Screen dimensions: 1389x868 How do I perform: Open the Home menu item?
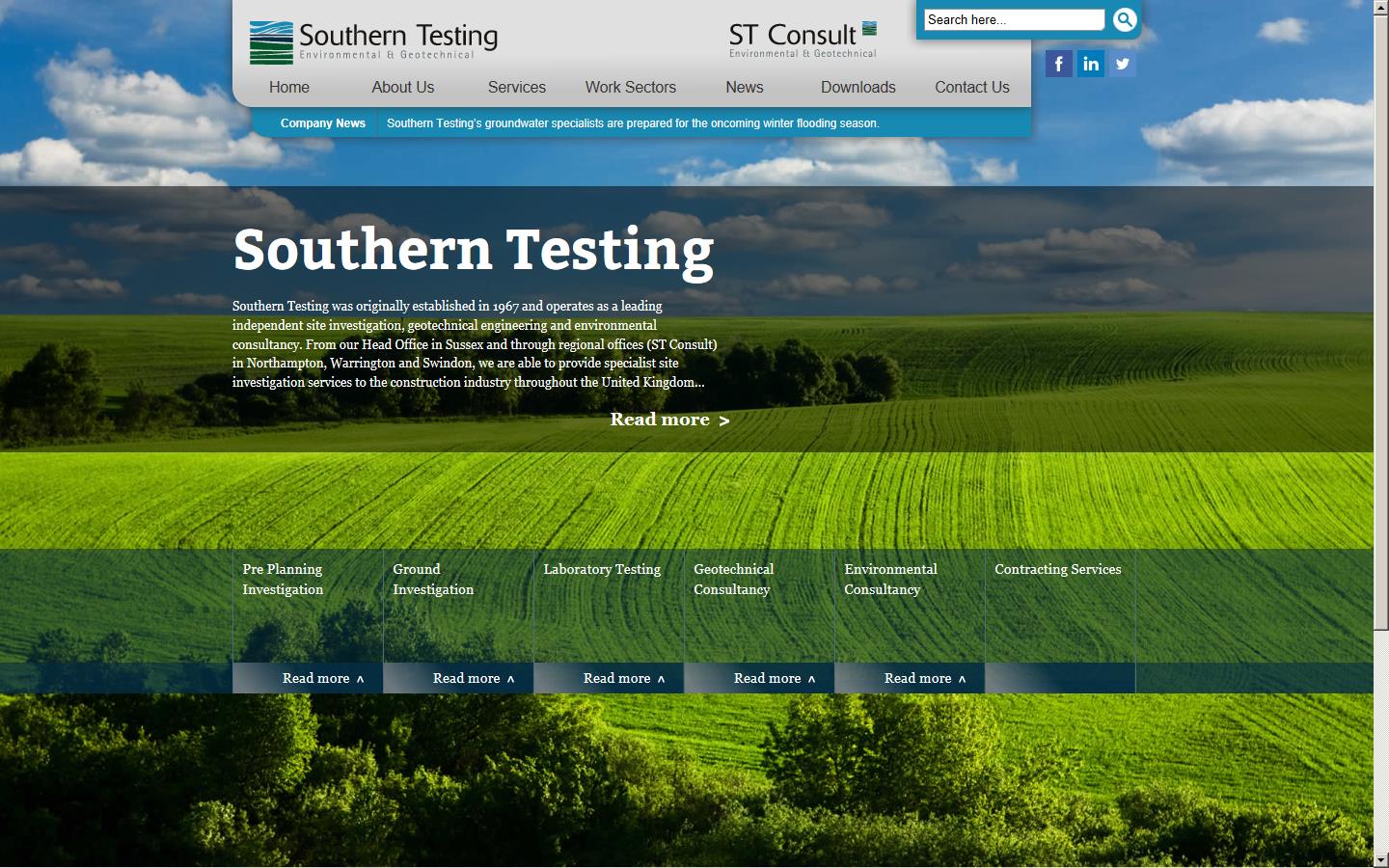point(289,87)
